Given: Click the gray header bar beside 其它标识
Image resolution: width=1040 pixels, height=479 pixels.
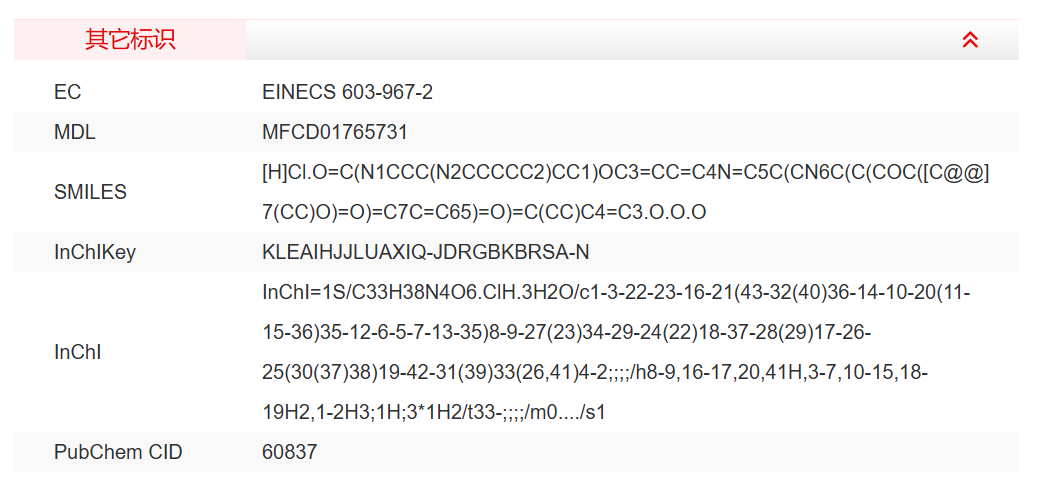Looking at the screenshot, I should 600,40.
